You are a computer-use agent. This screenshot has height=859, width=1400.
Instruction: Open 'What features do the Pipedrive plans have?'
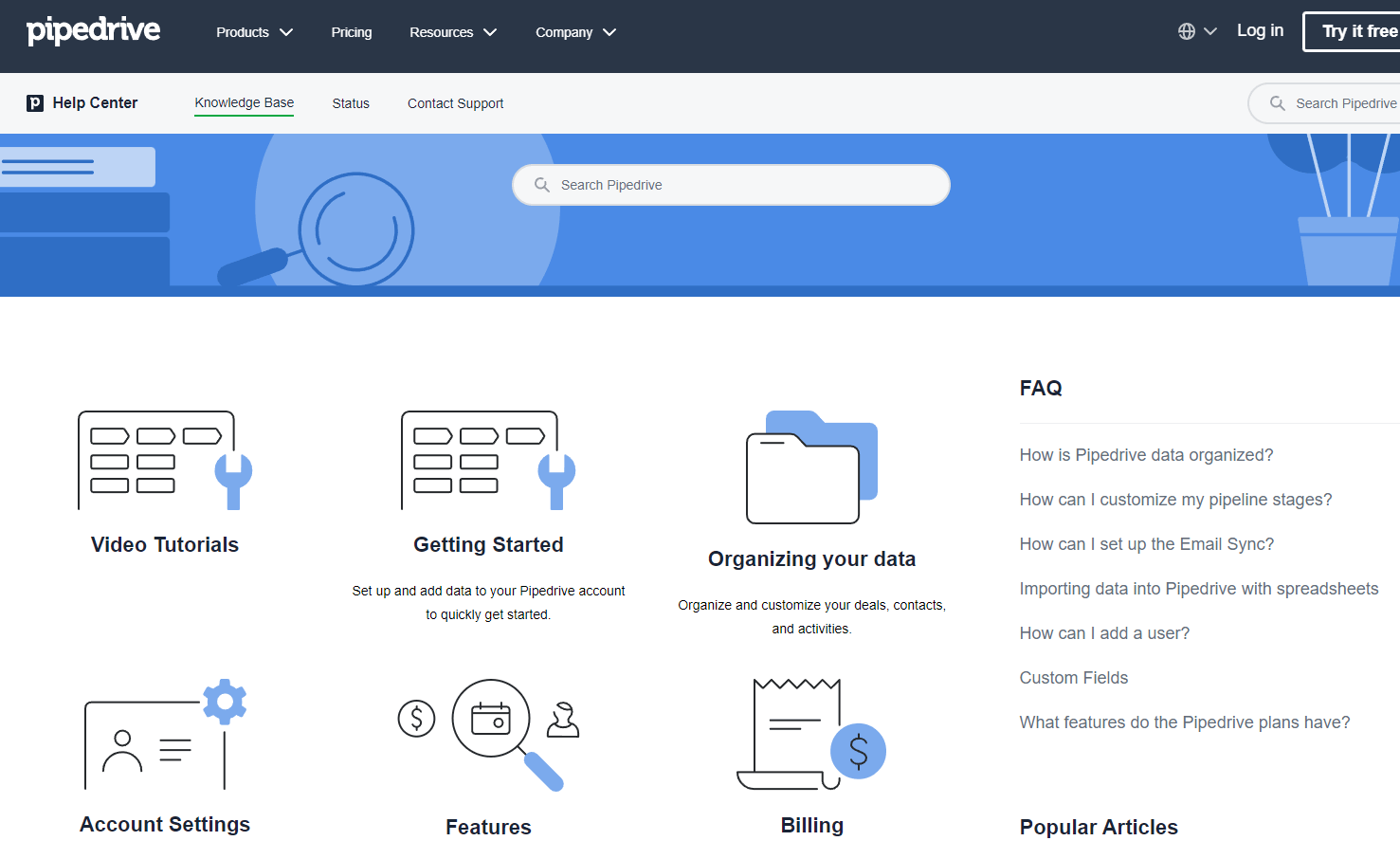click(x=1185, y=722)
